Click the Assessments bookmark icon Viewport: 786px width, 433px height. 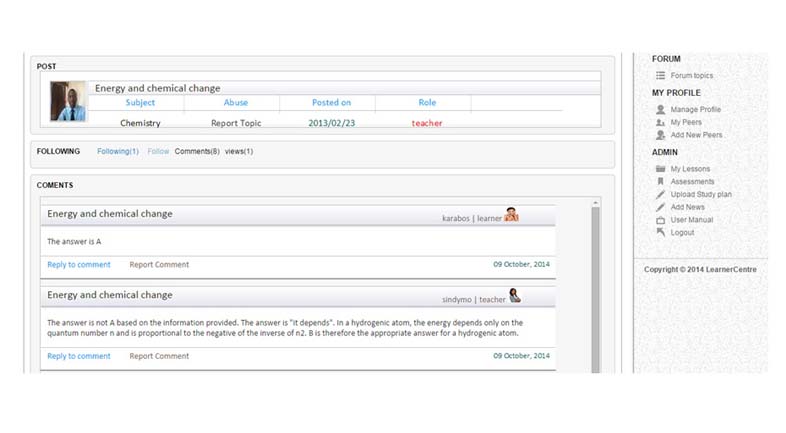(660, 182)
